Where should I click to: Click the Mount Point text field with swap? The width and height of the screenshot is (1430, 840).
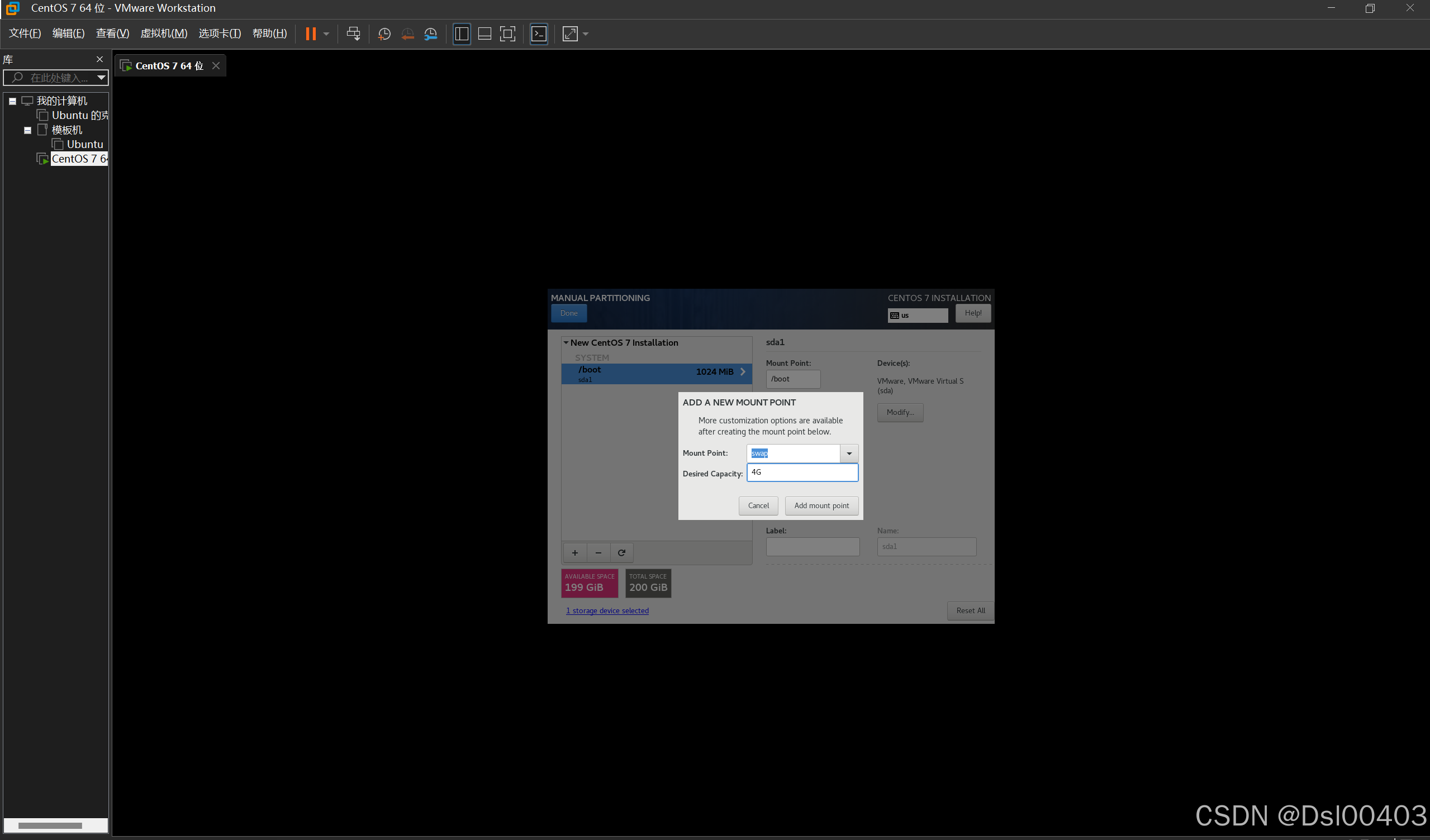(x=794, y=453)
